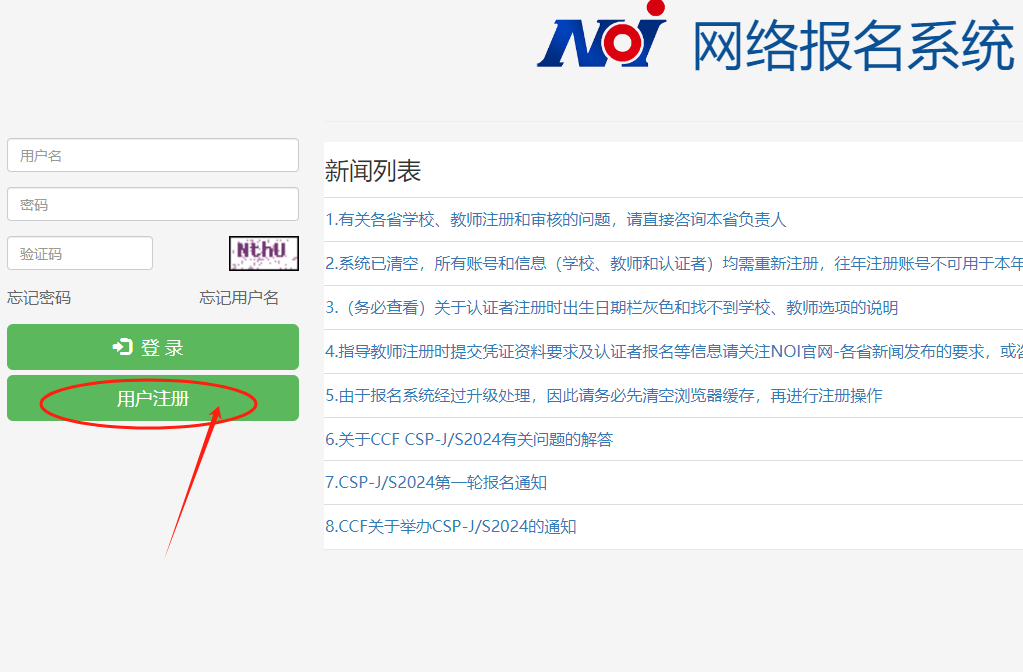
Task: Click the 用户注册 button
Action: 153,399
